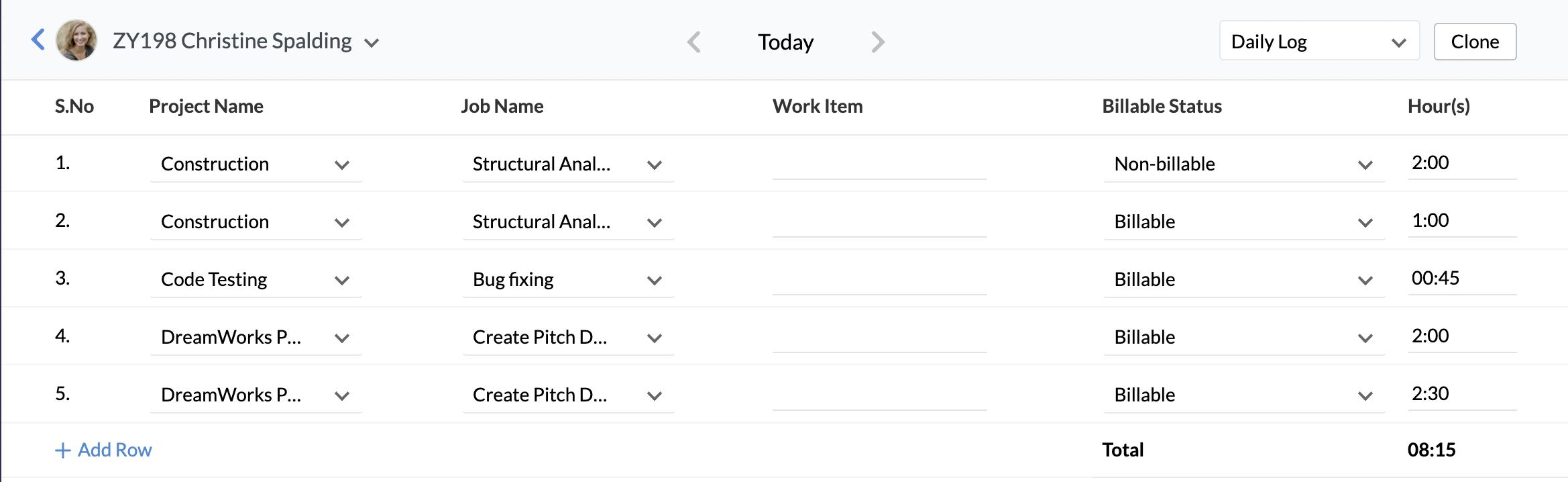
Task: Edit the 2:30 hours field
Action: tap(1461, 394)
